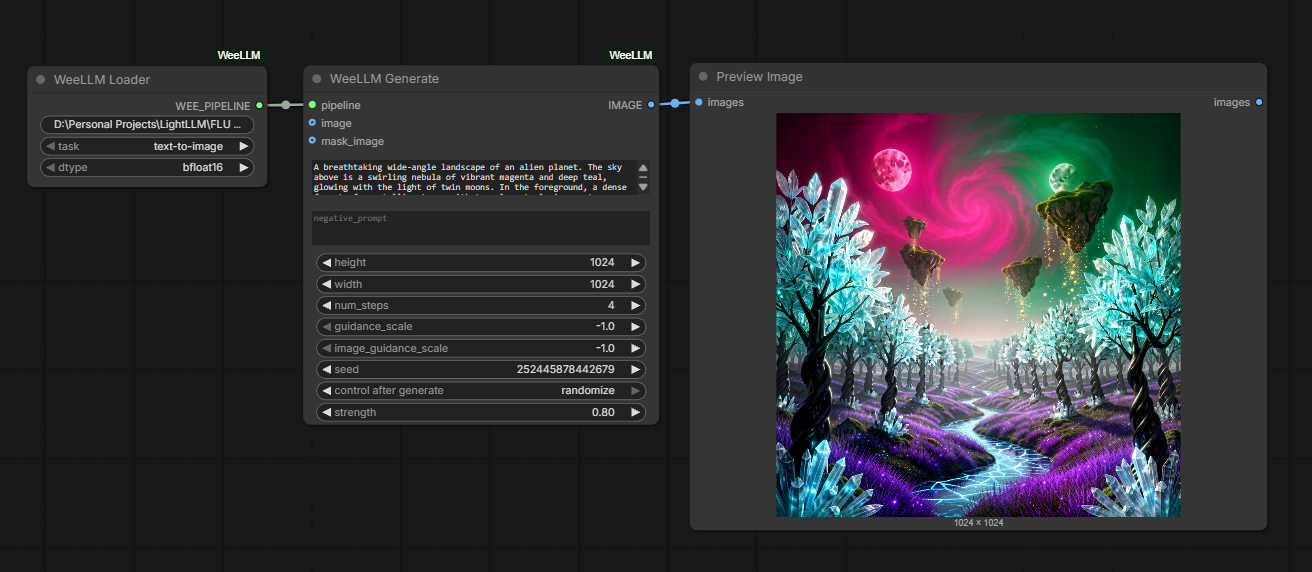The width and height of the screenshot is (1312, 572).
Task: Increase seed with its right arrow
Action: coord(635,370)
